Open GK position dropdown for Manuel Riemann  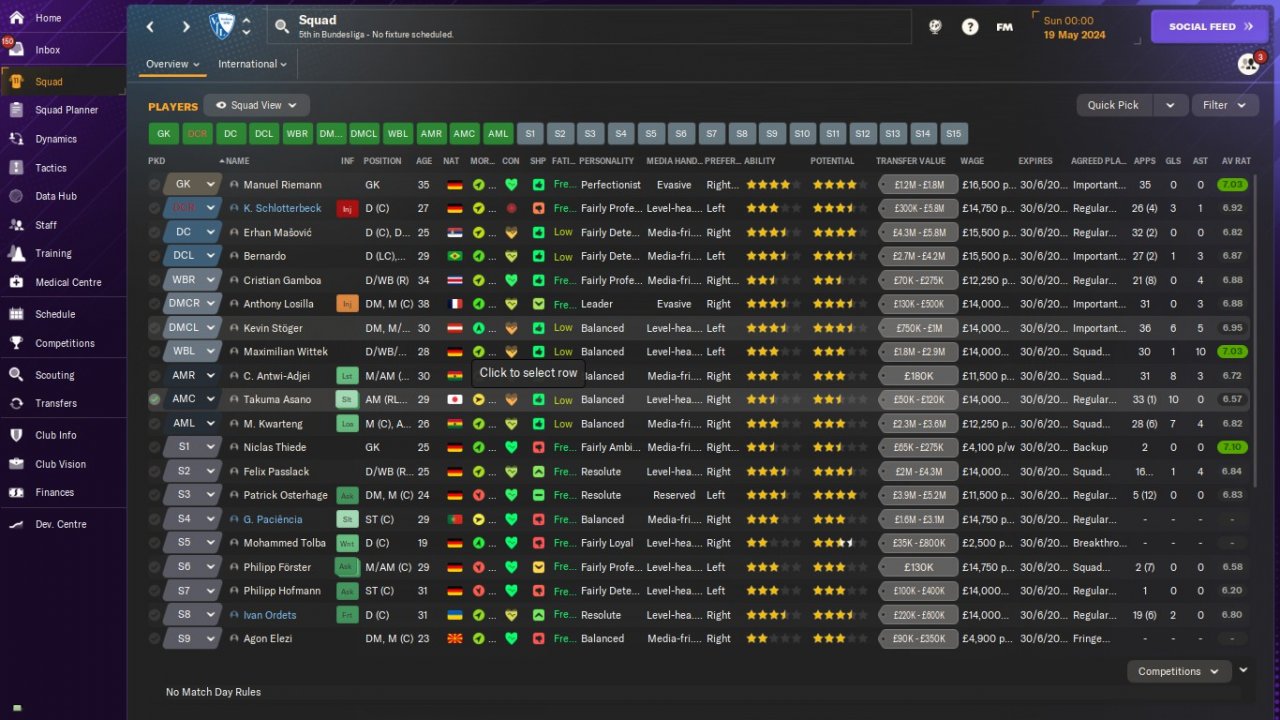192,185
